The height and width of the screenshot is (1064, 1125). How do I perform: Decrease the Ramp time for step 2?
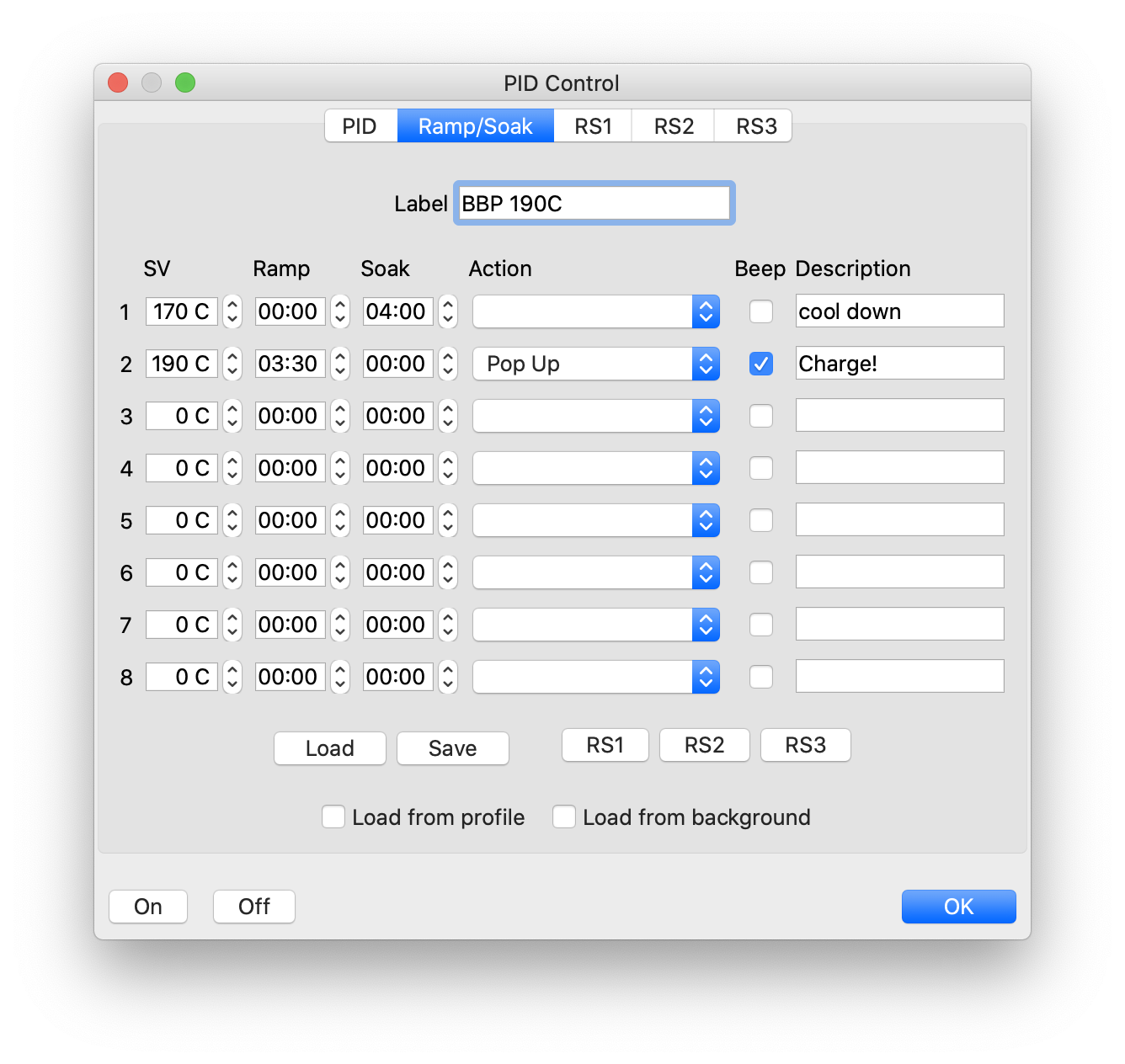pyautogui.click(x=339, y=370)
